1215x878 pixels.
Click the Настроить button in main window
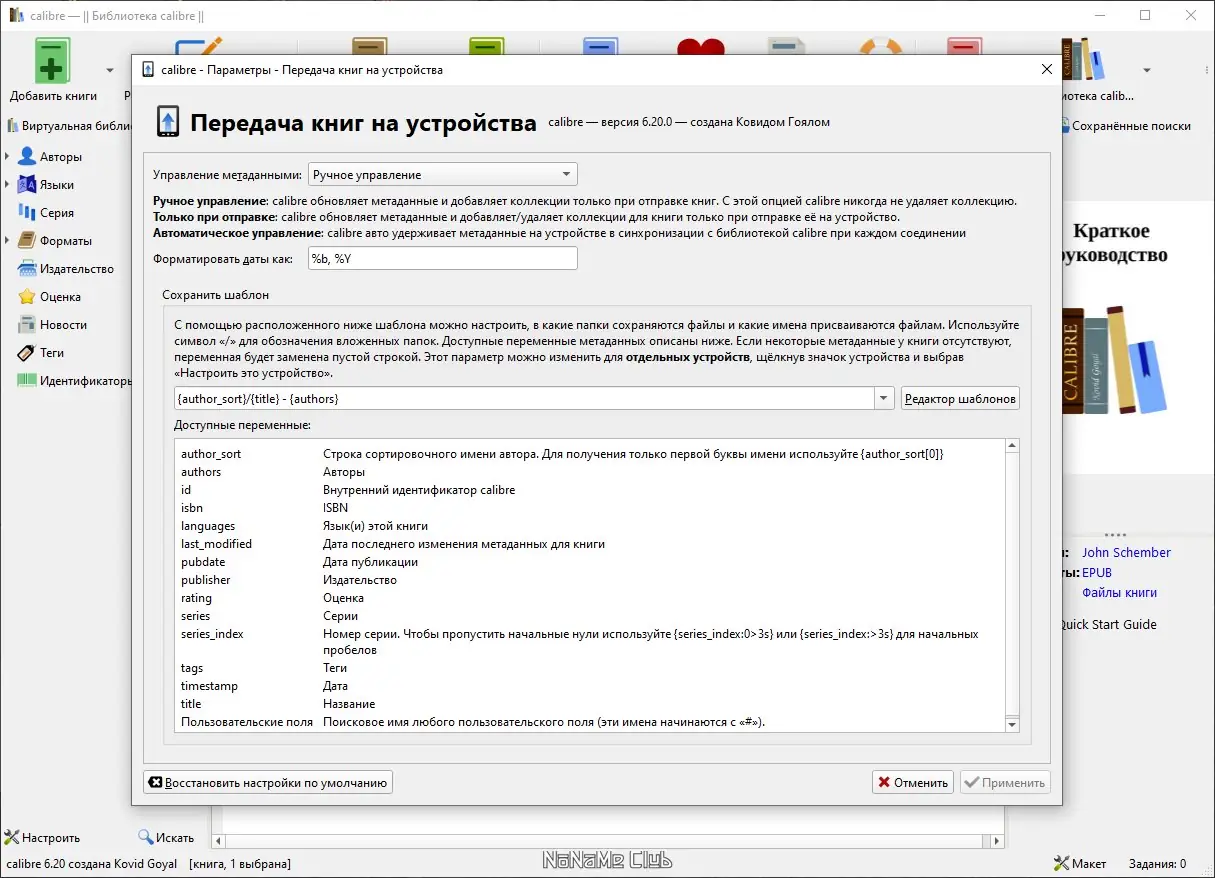click(x=42, y=838)
